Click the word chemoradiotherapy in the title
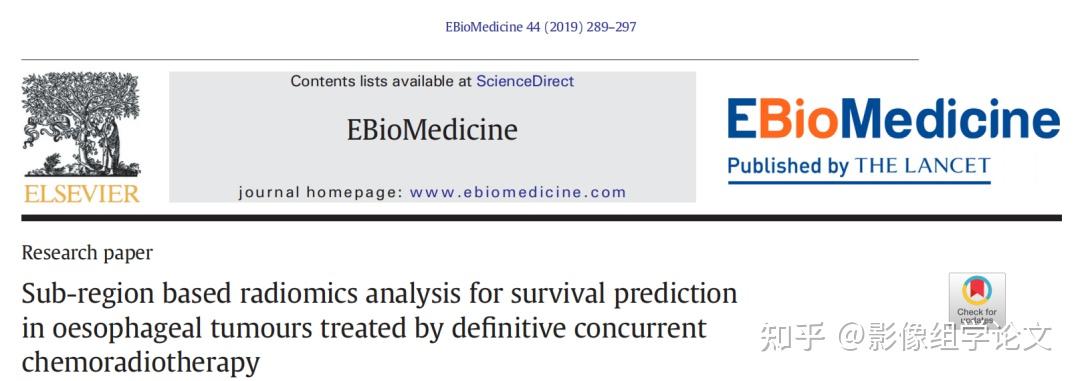This screenshot has width=1080, height=381. (141, 362)
